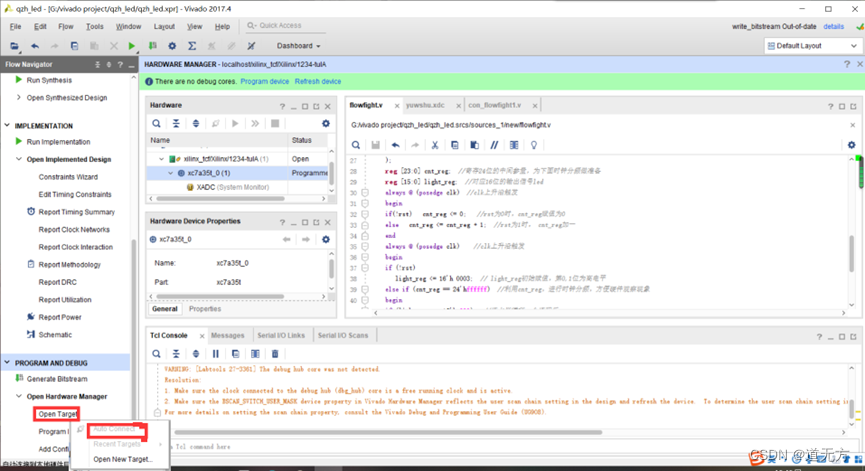Click the editor Cut scissors icon
Screen dimensions: 865x471
tap(435, 145)
